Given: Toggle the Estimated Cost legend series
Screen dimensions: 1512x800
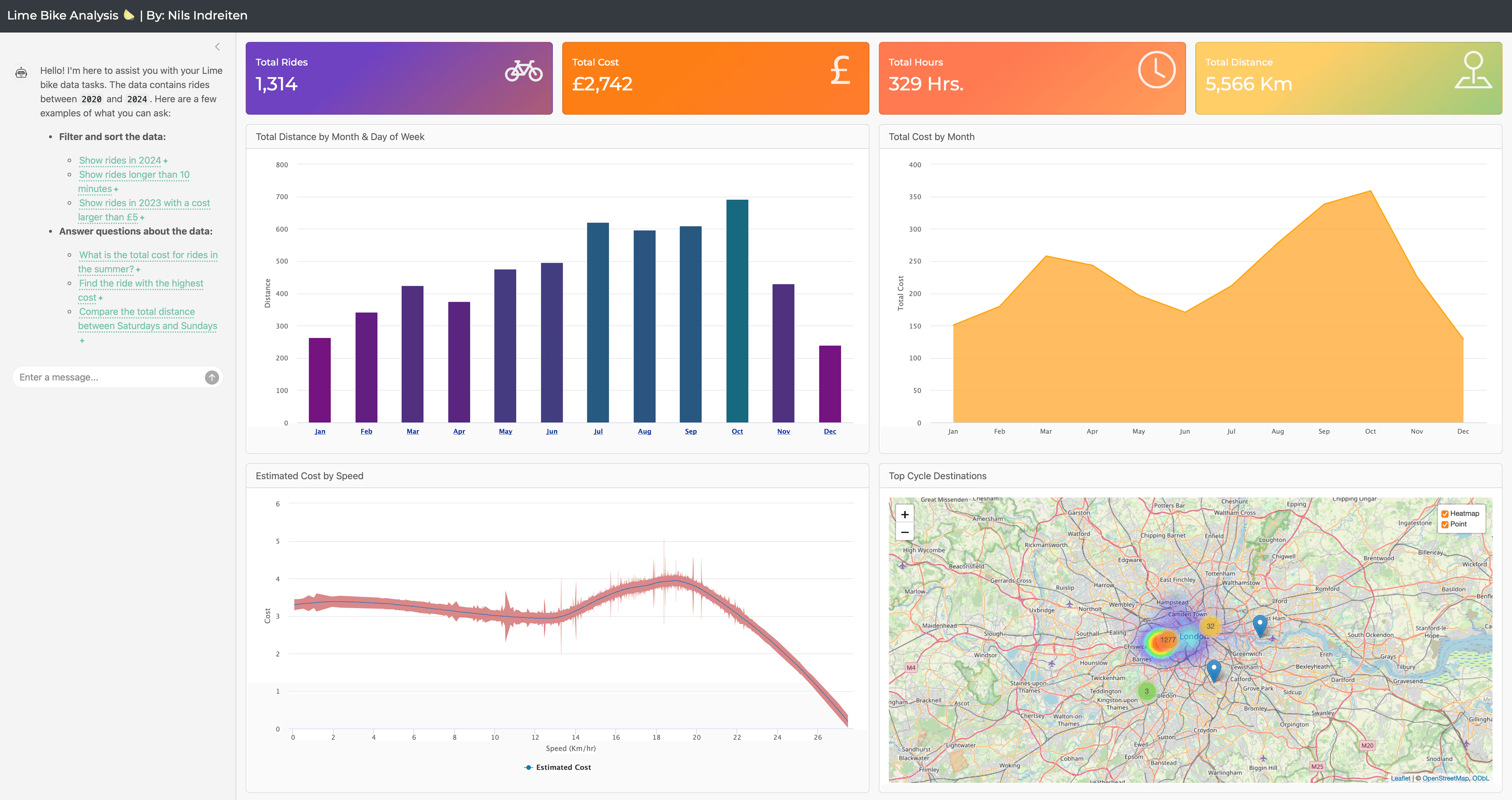Looking at the screenshot, I should pos(558,767).
